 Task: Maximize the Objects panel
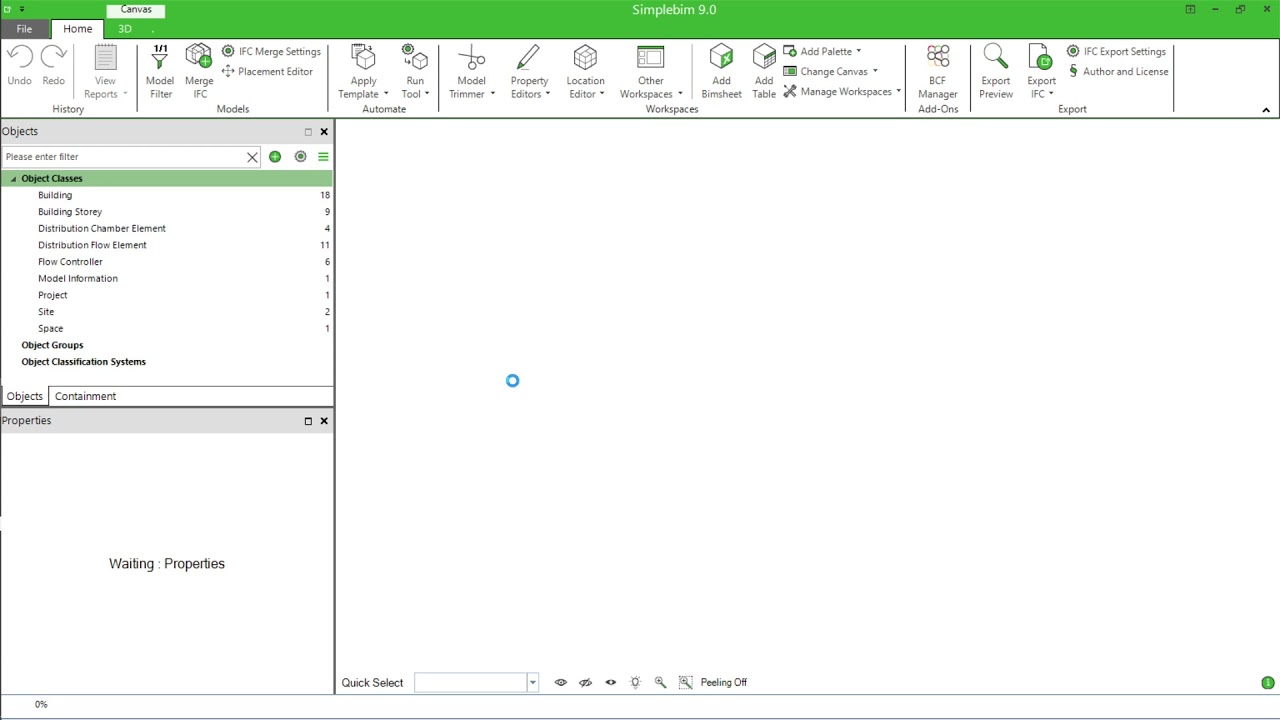point(308,131)
